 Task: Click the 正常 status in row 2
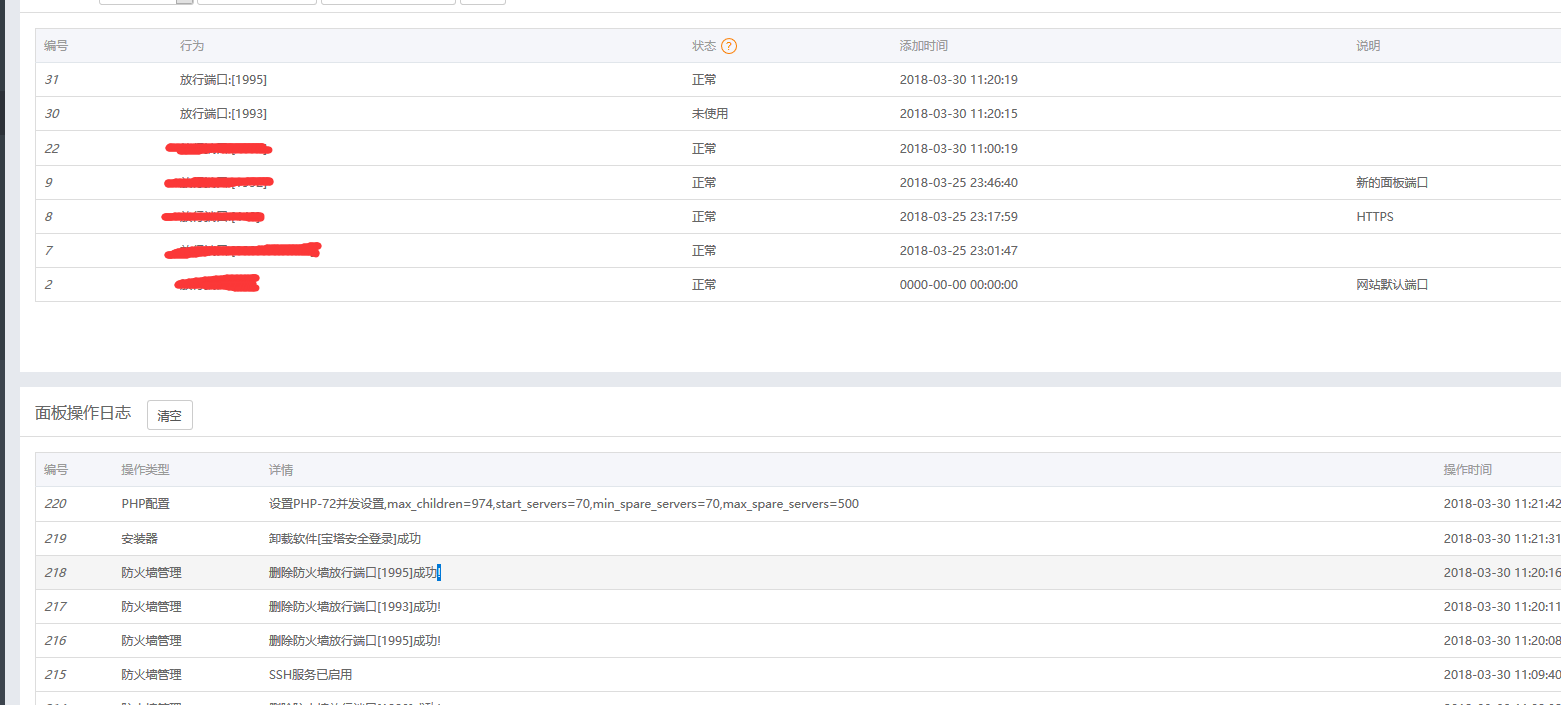pyautogui.click(x=704, y=284)
